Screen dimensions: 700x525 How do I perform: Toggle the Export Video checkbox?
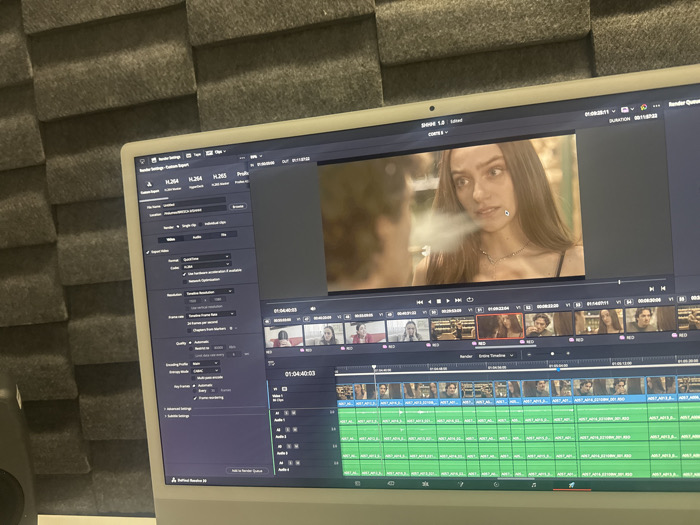click(148, 253)
